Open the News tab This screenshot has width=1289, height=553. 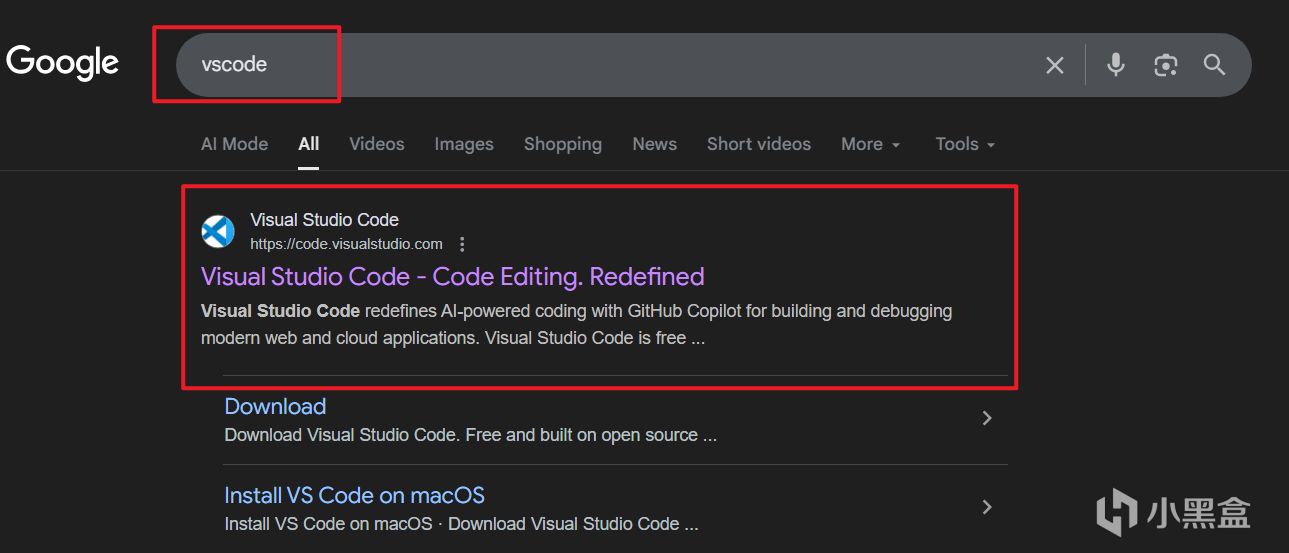(x=655, y=144)
